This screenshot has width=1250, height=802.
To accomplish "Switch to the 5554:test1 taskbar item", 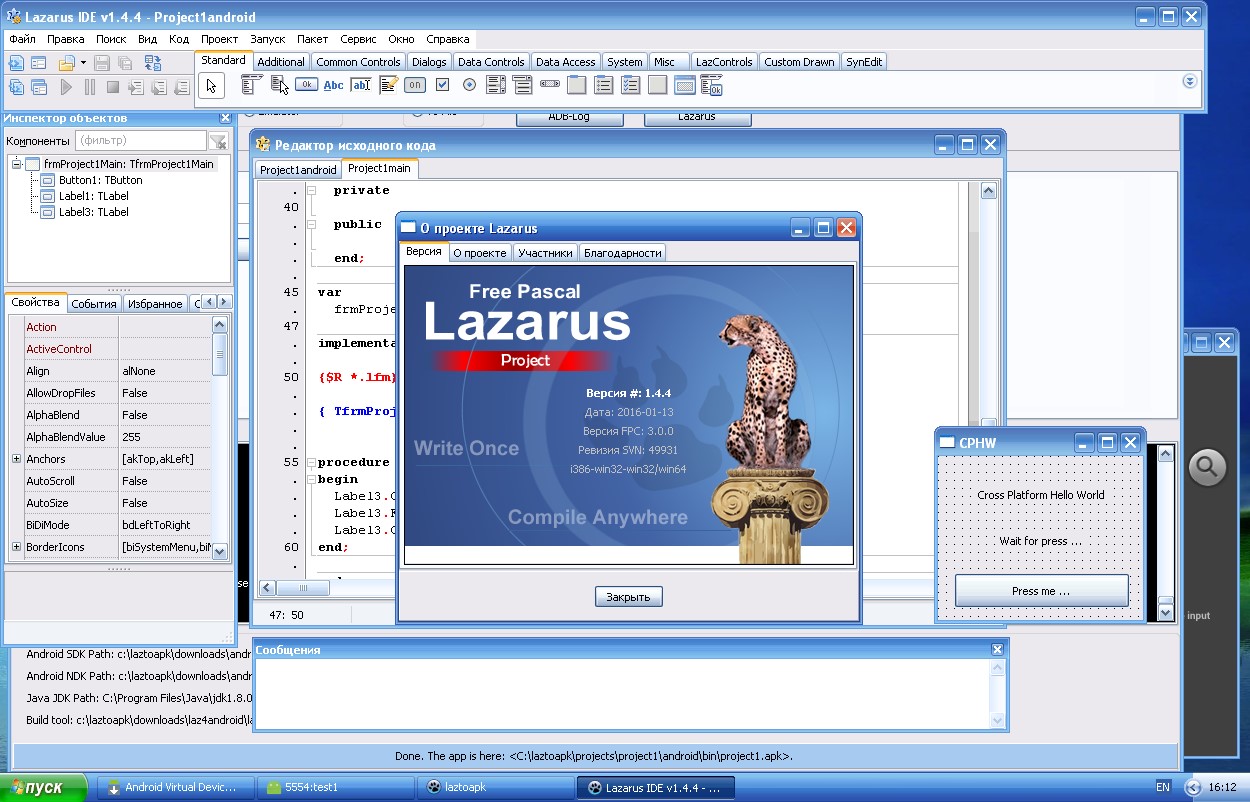I will (x=335, y=788).
